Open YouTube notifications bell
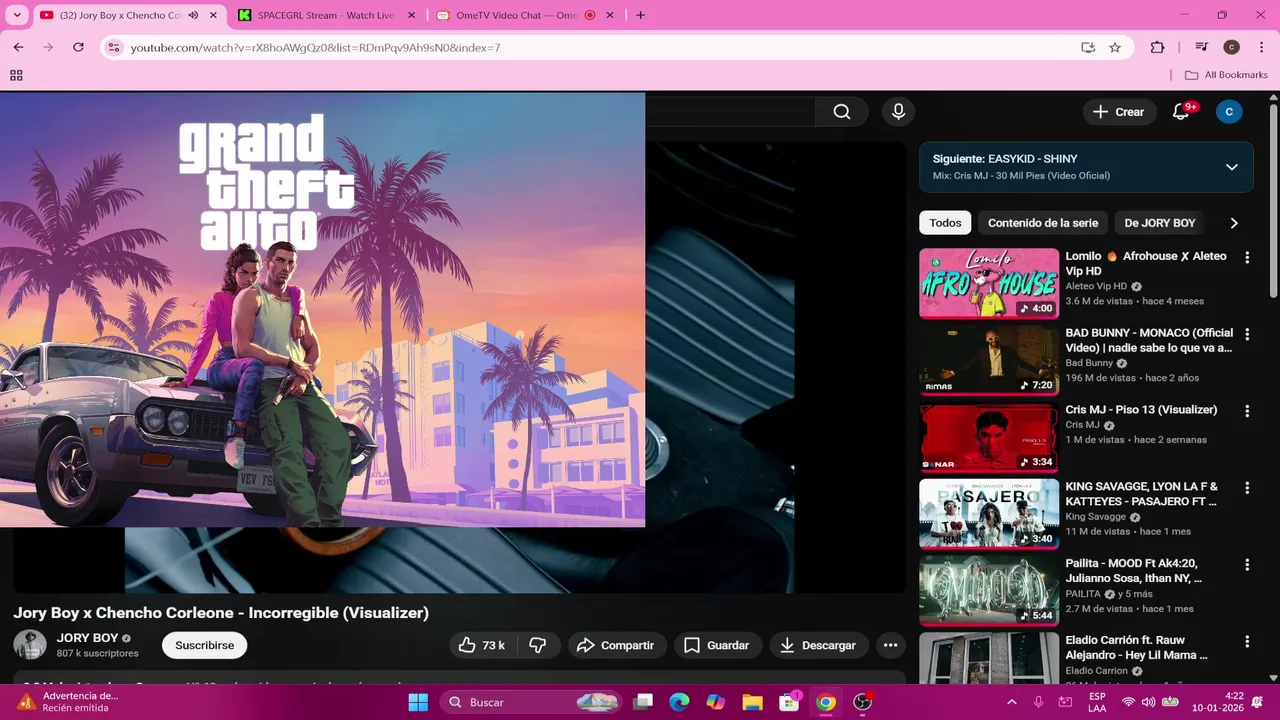 1181,112
